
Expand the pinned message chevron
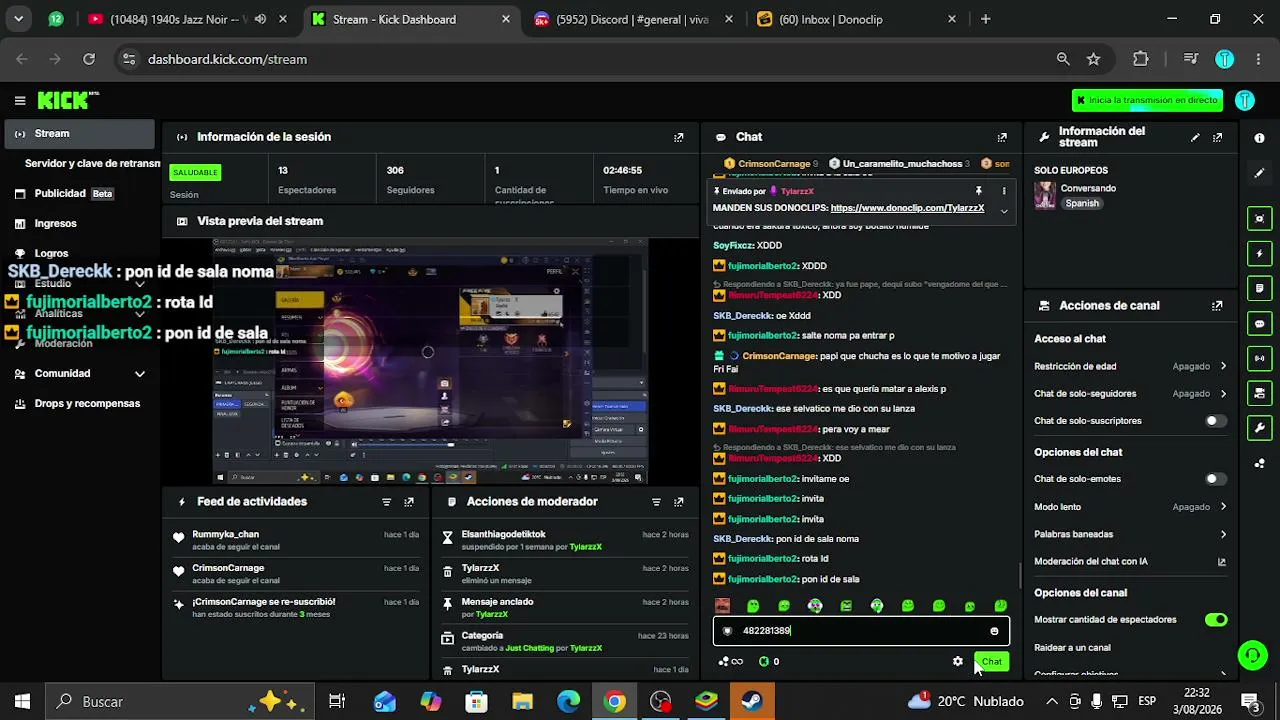(1004, 211)
